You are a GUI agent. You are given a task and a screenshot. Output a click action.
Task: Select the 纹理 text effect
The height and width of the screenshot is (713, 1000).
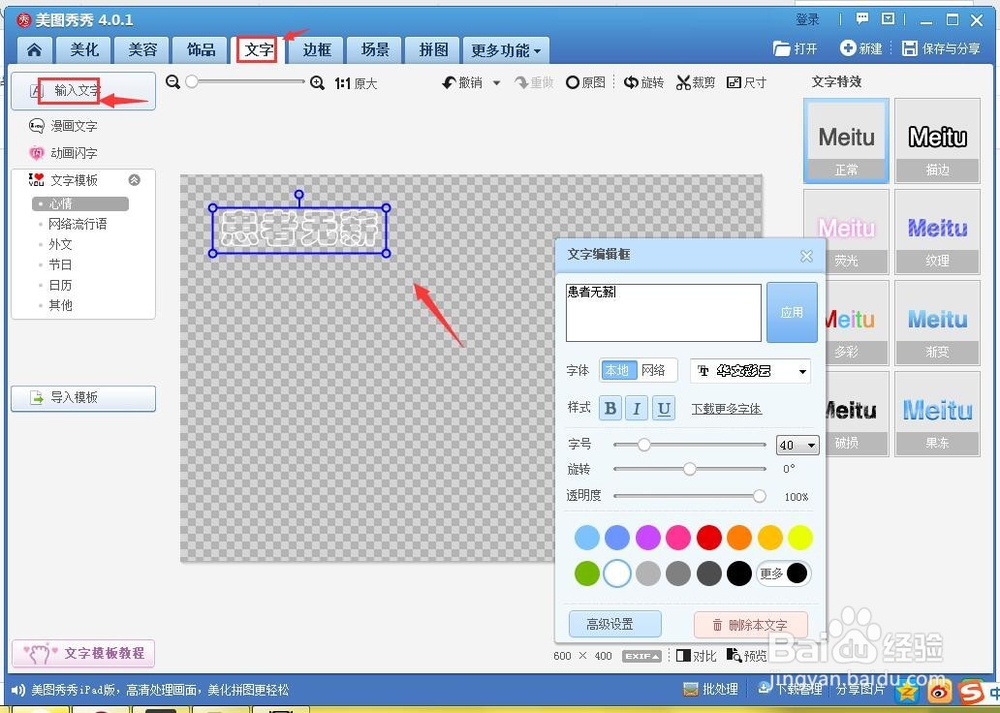(x=937, y=232)
